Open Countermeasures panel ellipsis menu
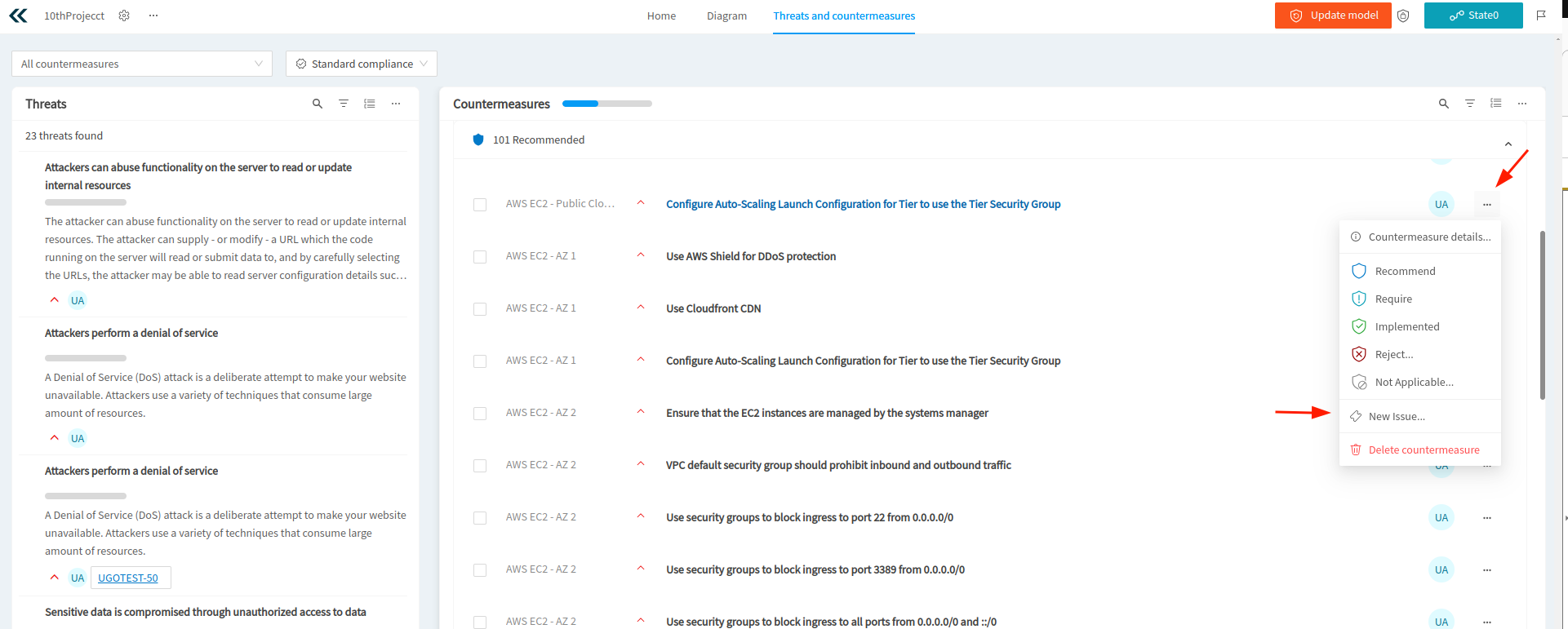This screenshot has height=629, width=1568. coord(1522,104)
